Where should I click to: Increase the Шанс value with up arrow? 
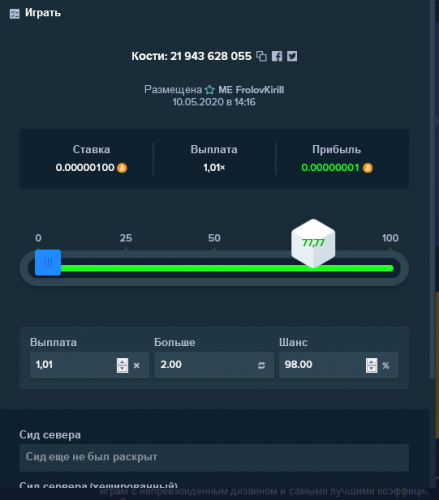click(x=371, y=362)
